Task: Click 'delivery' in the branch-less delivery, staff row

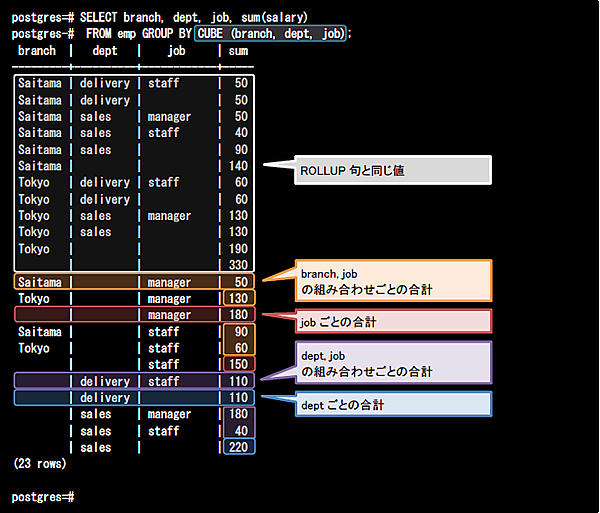Action: [x=105, y=381]
